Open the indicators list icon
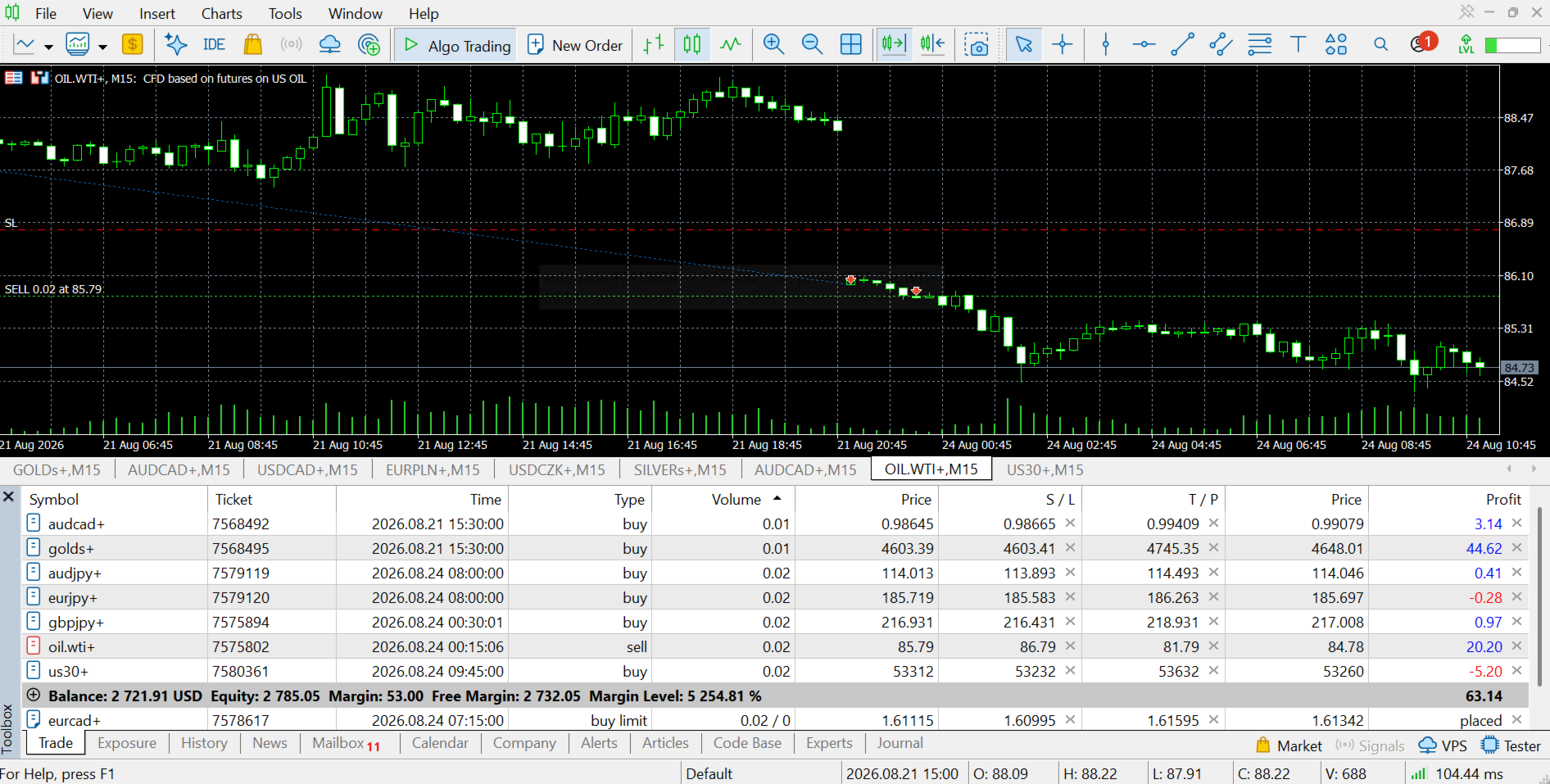 pos(78,44)
